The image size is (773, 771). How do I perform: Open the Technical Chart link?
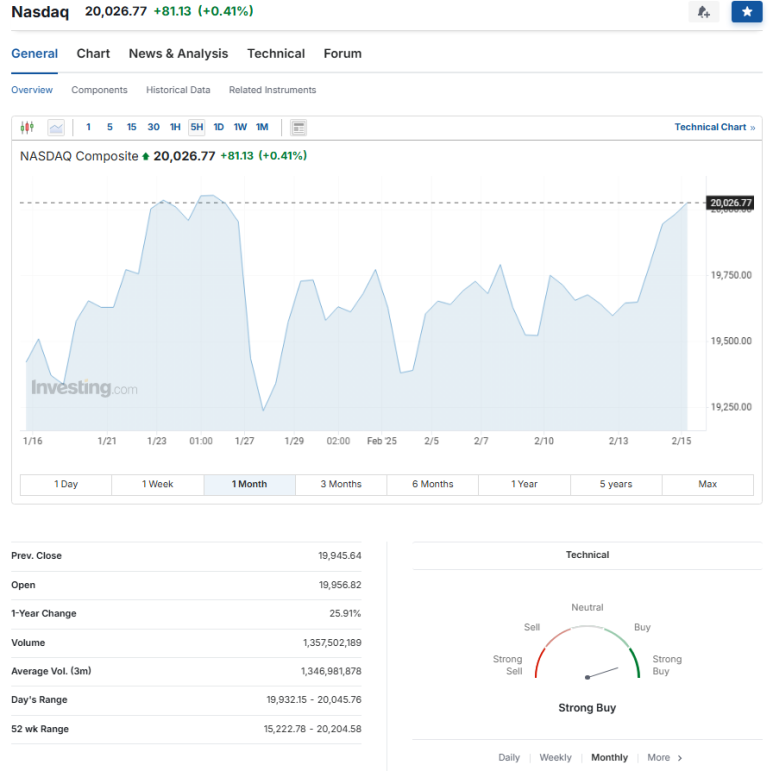point(714,127)
